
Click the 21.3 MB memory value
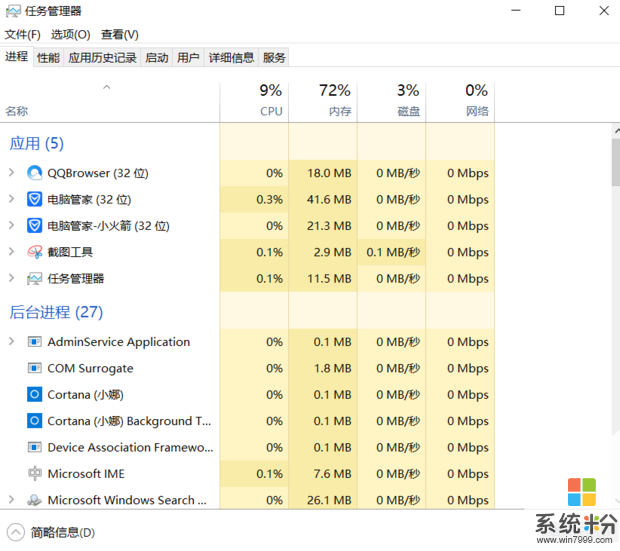pyautogui.click(x=329, y=226)
